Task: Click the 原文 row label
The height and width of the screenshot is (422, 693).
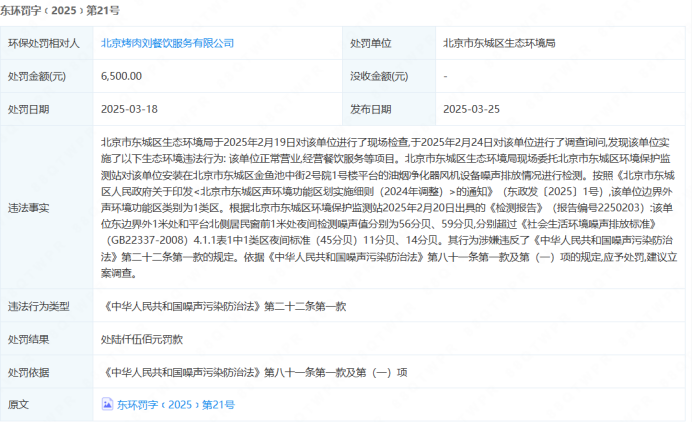Action: pyautogui.click(x=18, y=405)
